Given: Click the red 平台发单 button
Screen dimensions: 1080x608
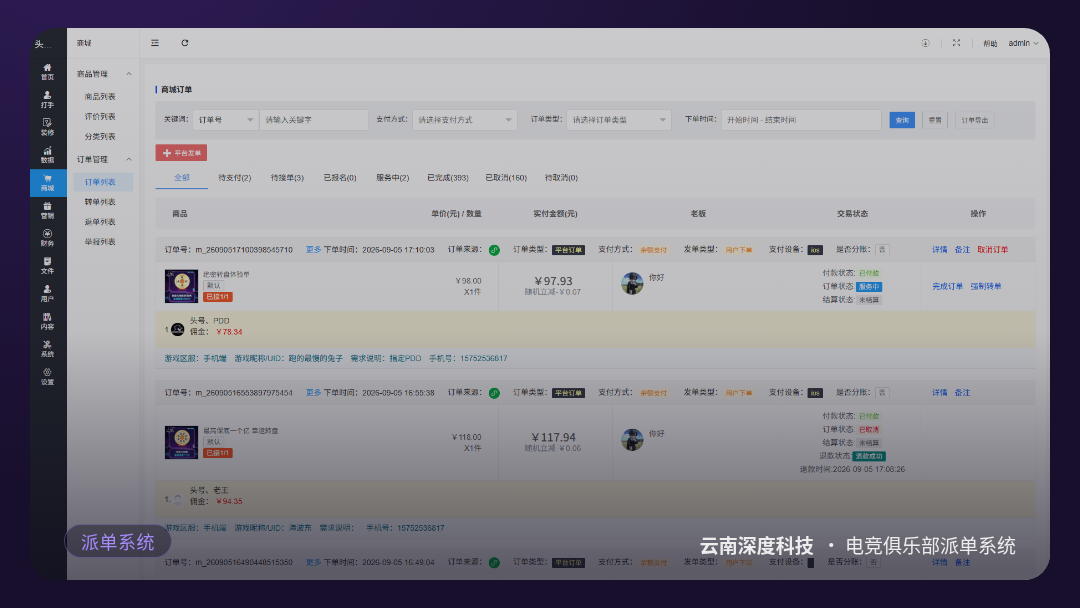Looking at the screenshot, I should tap(181, 153).
